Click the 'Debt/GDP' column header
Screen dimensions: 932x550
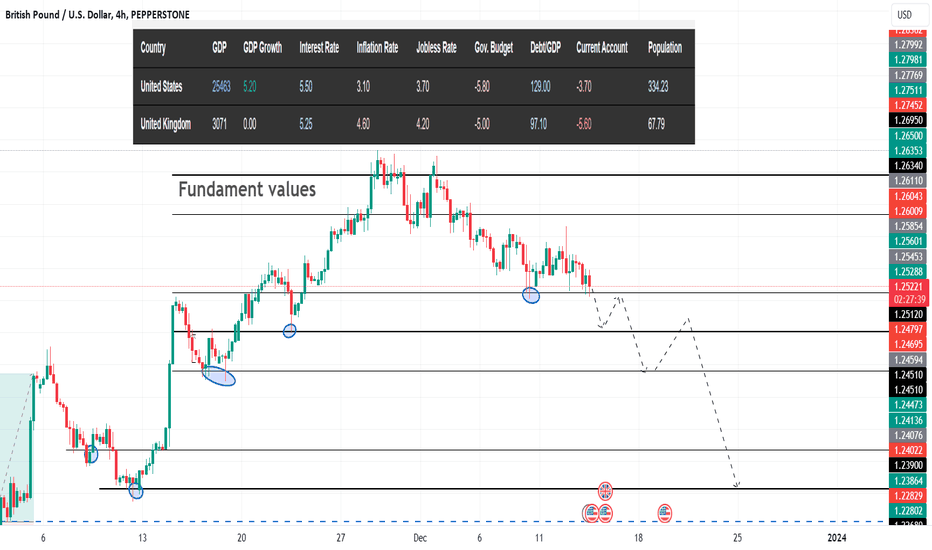(545, 48)
